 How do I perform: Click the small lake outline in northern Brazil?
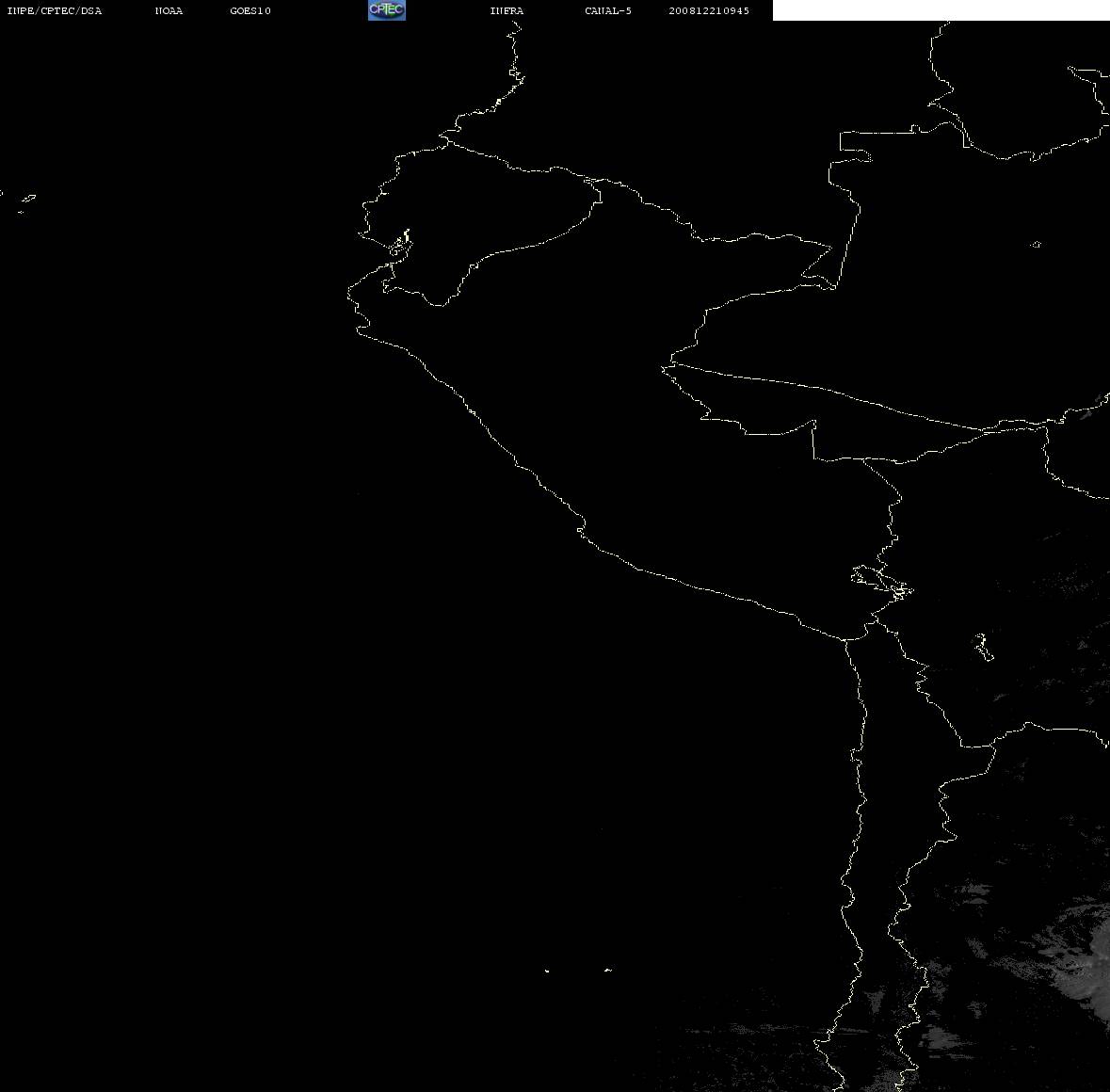1036,245
